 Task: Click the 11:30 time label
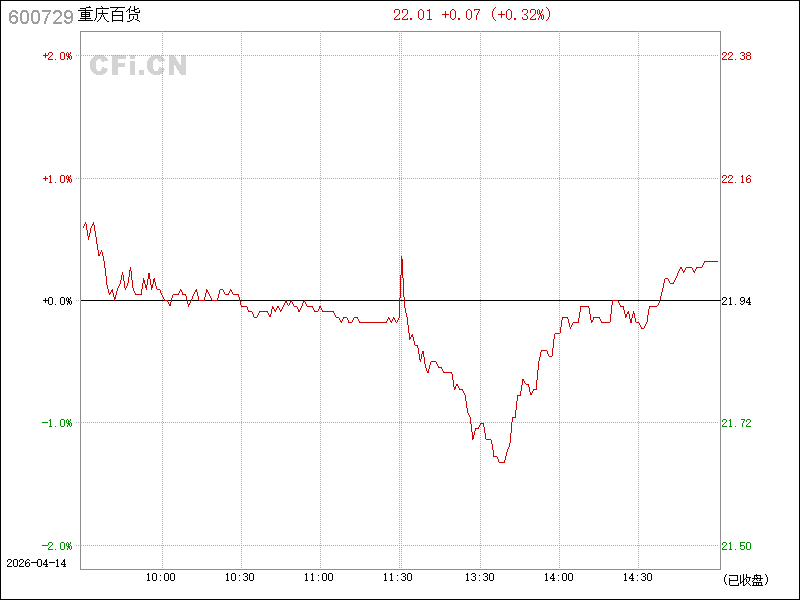click(x=398, y=578)
